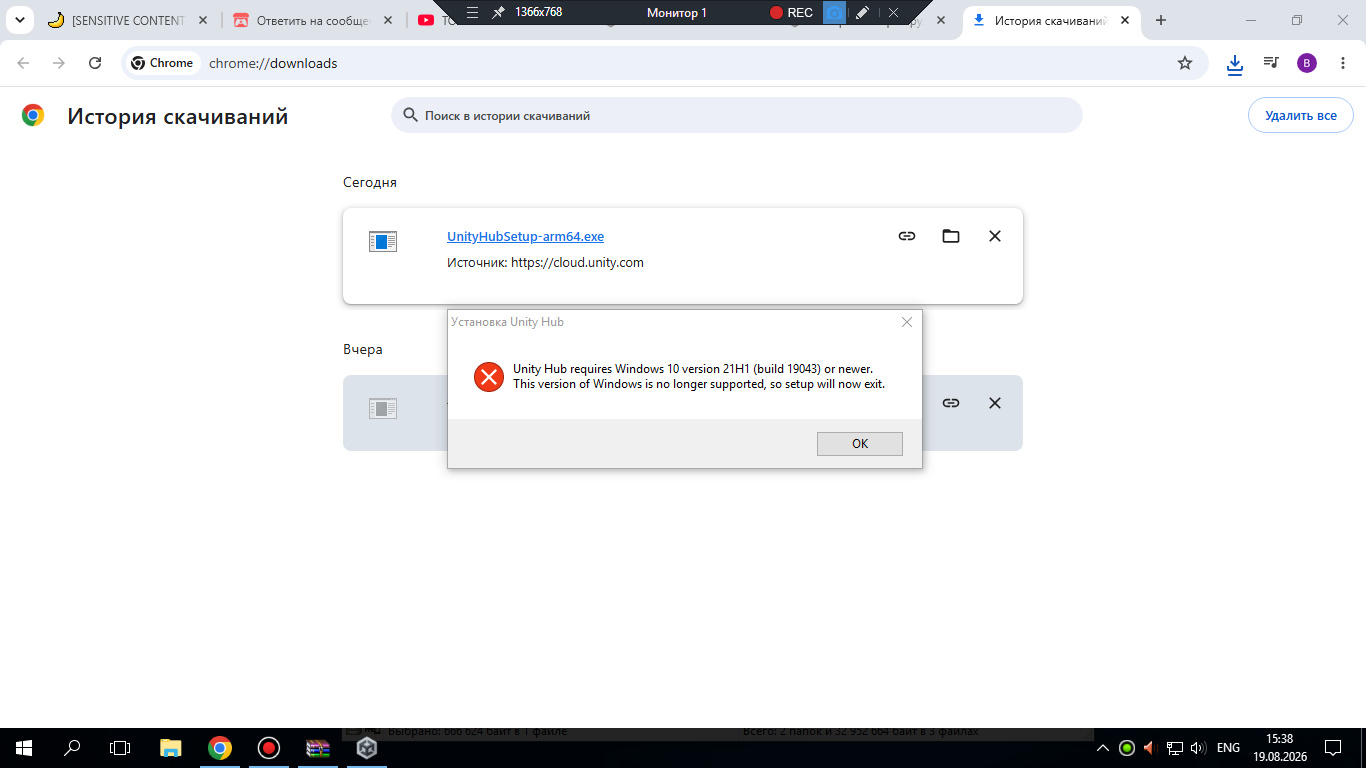Screen dimensions: 1366x768
Task: Open File Explorer from the taskbar
Action: [171, 748]
